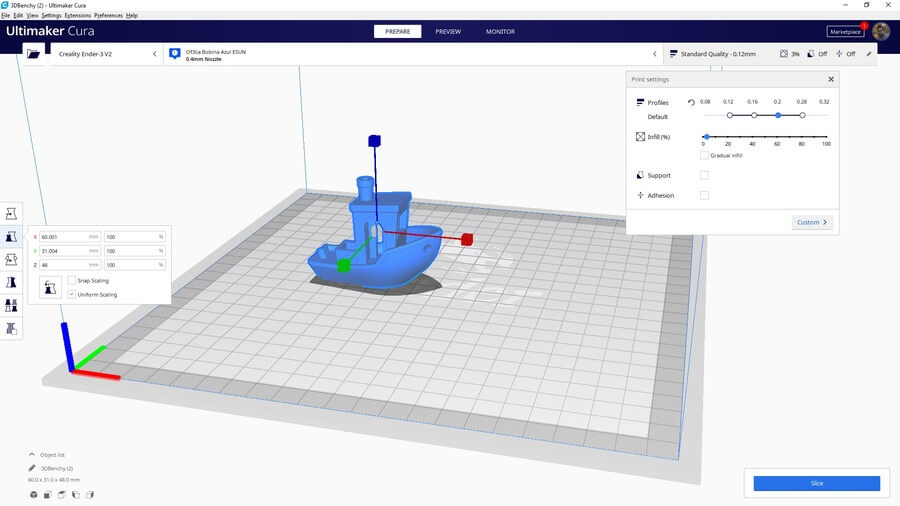The height and width of the screenshot is (506, 900).
Task: Rename 3DBenchy (2) via pencil icon
Action: tap(32, 468)
